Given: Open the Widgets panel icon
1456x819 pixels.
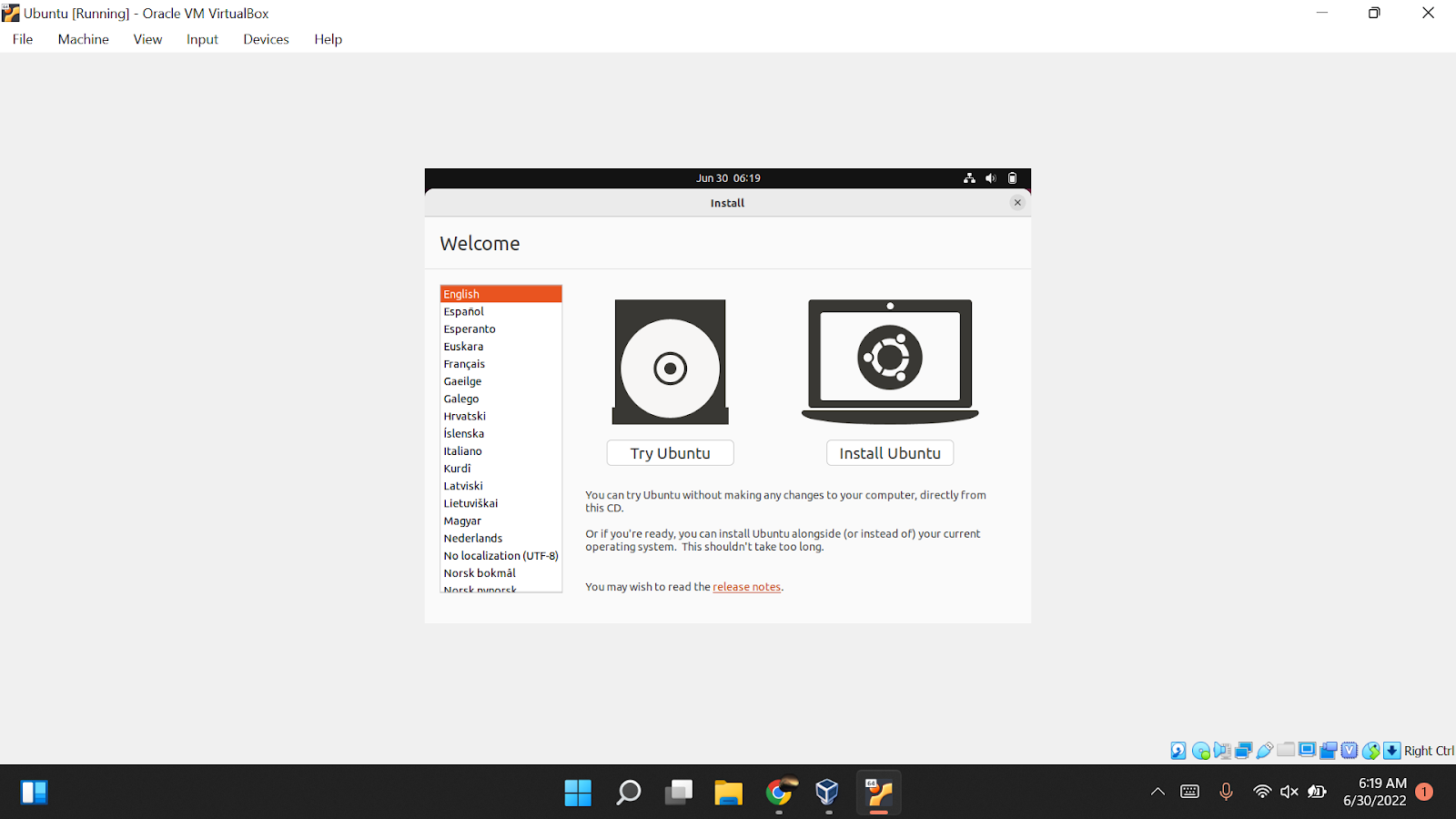Looking at the screenshot, I should 34,793.
